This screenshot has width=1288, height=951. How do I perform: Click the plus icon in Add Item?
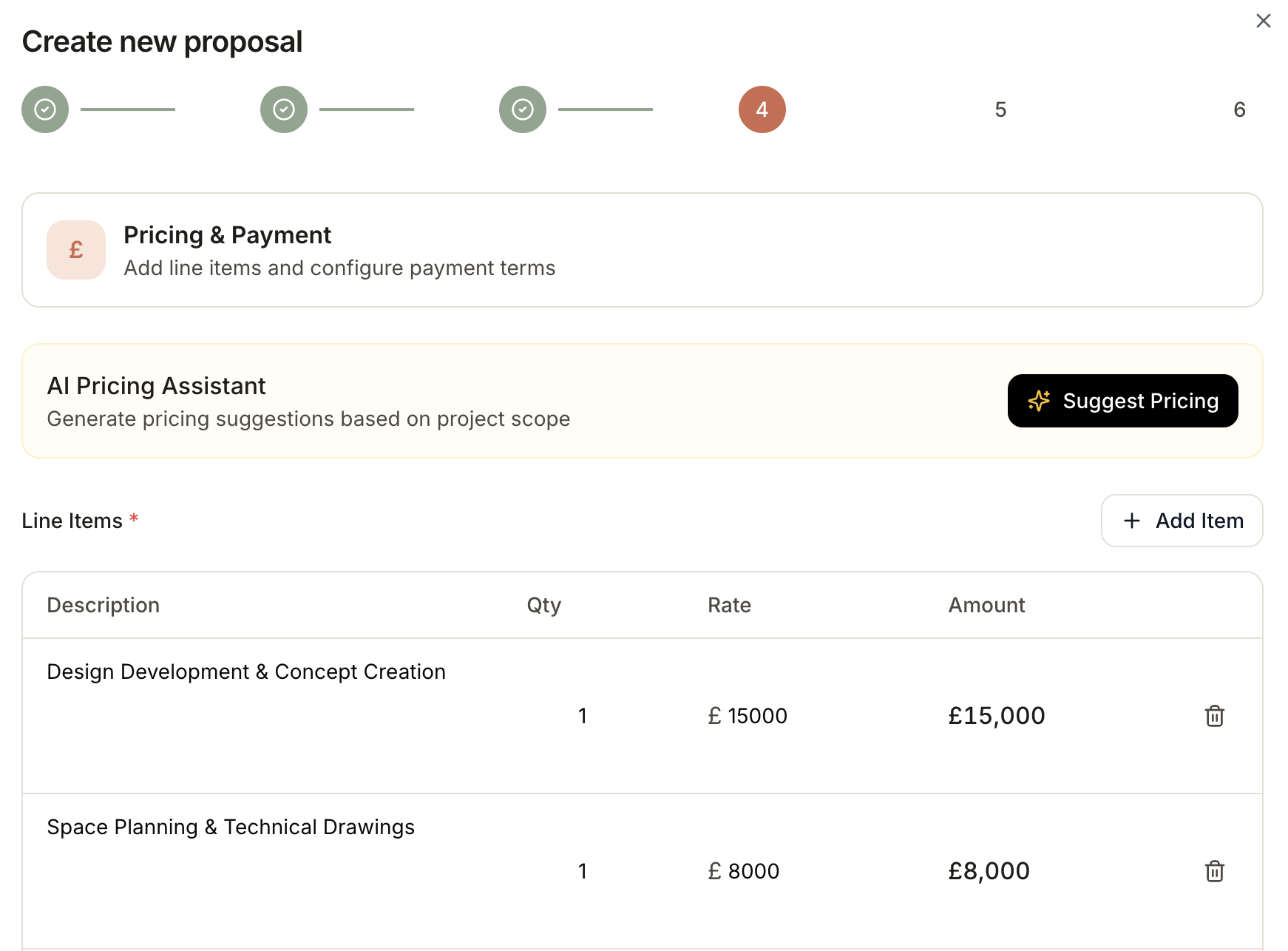click(1132, 521)
